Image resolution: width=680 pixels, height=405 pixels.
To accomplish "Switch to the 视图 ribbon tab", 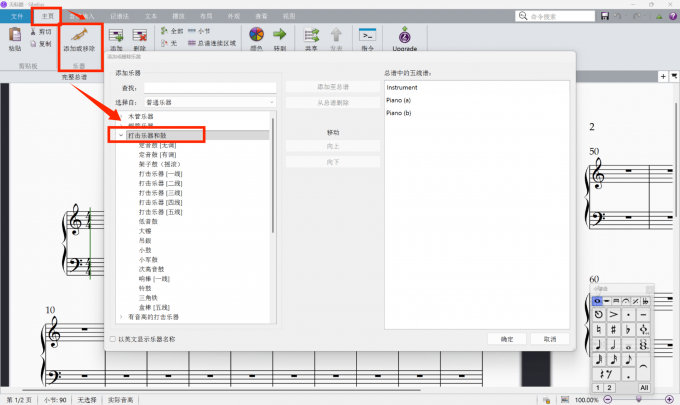I will tap(289, 16).
